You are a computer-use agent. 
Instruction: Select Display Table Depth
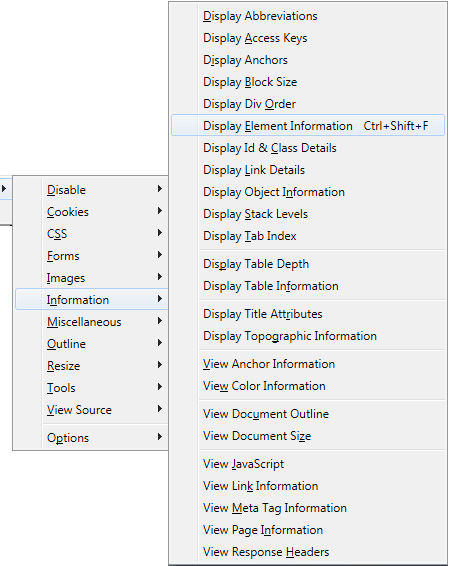308,264
